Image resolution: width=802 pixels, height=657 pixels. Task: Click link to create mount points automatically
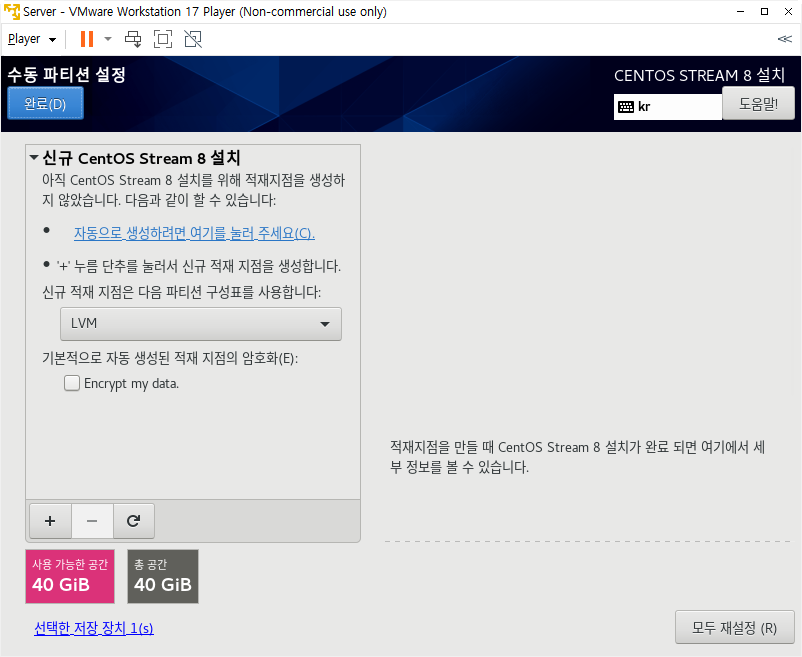(x=194, y=233)
